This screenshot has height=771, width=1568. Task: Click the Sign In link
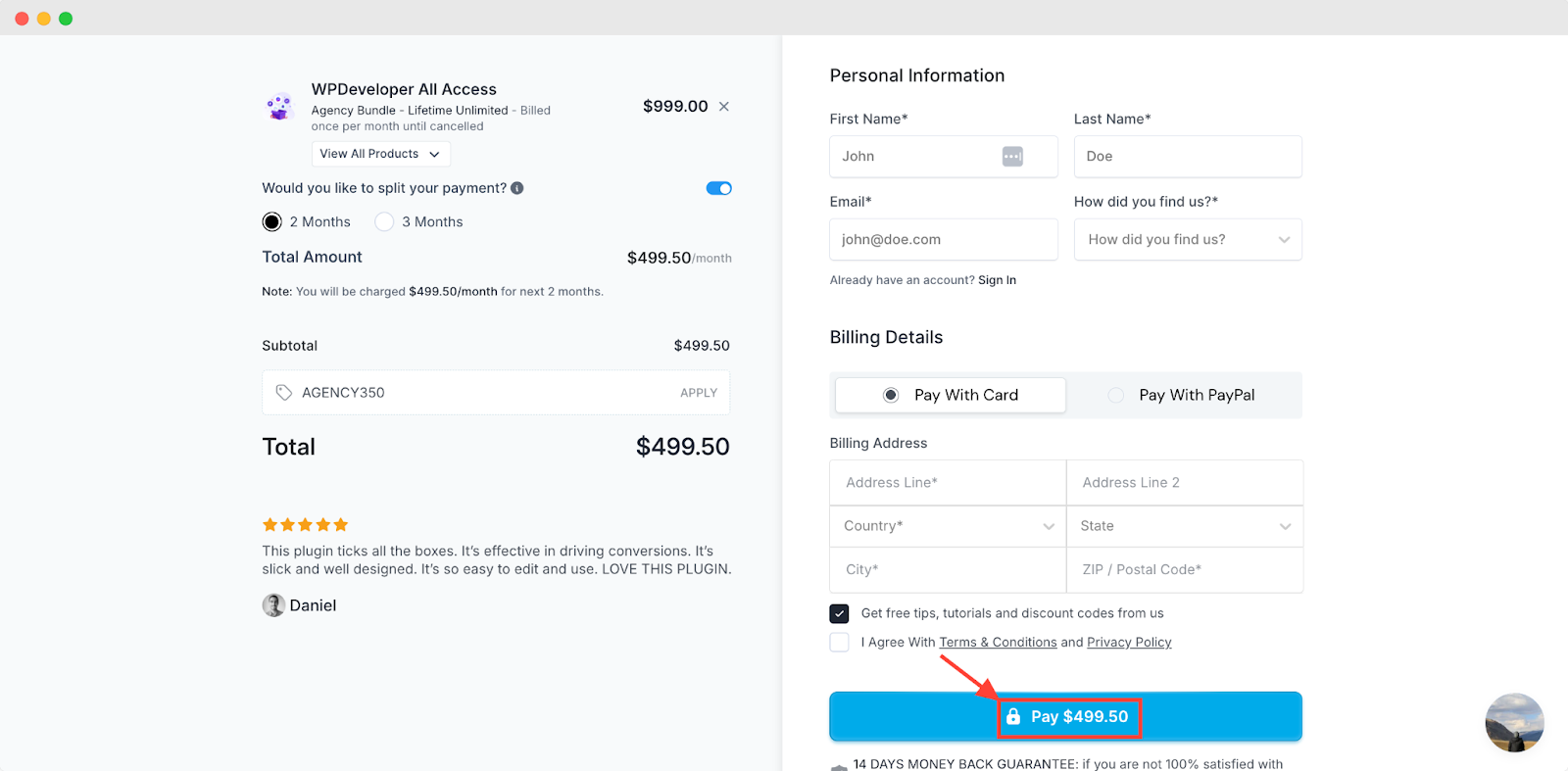coord(997,280)
